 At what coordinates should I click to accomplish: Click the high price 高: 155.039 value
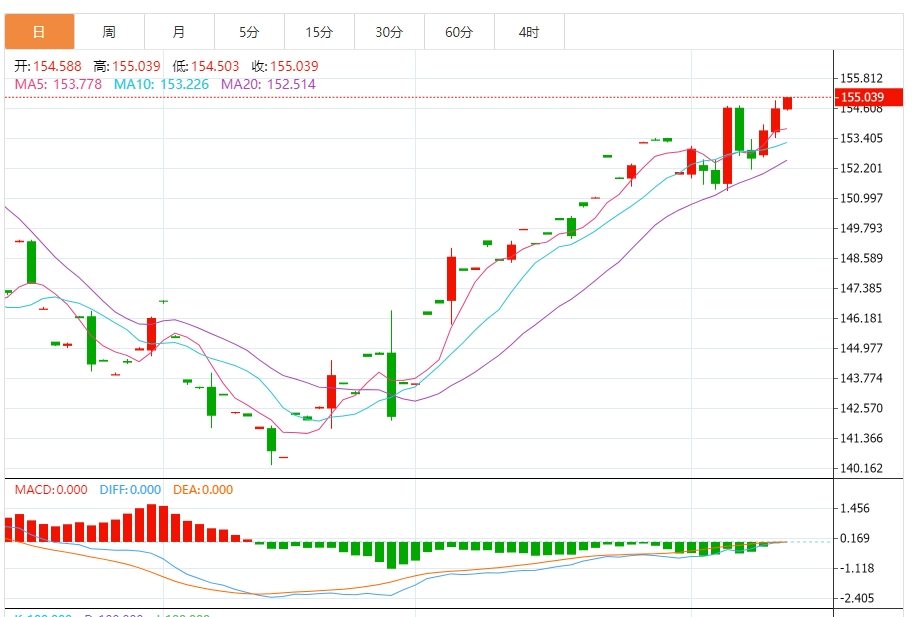click(127, 66)
